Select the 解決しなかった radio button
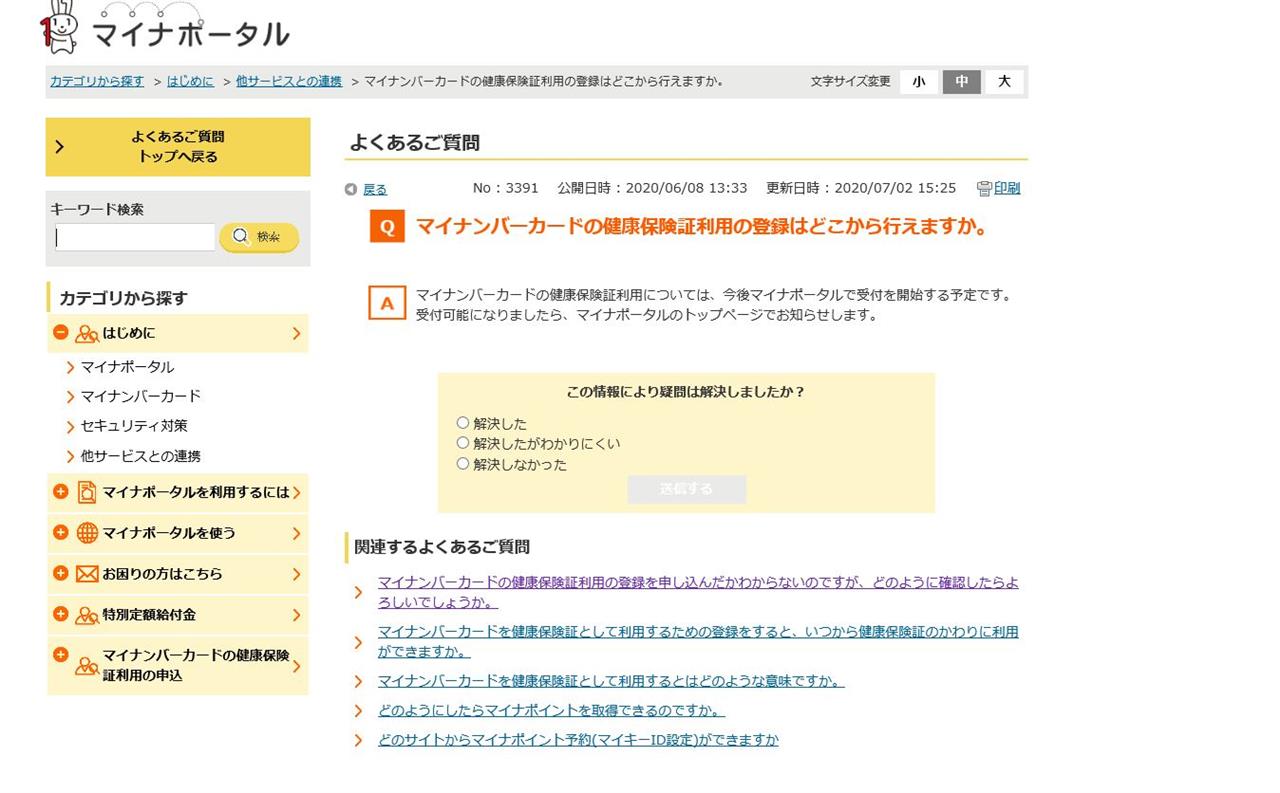Image resolution: width=1280 pixels, height=793 pixels. pyautogui.click(x=462, y=464)
